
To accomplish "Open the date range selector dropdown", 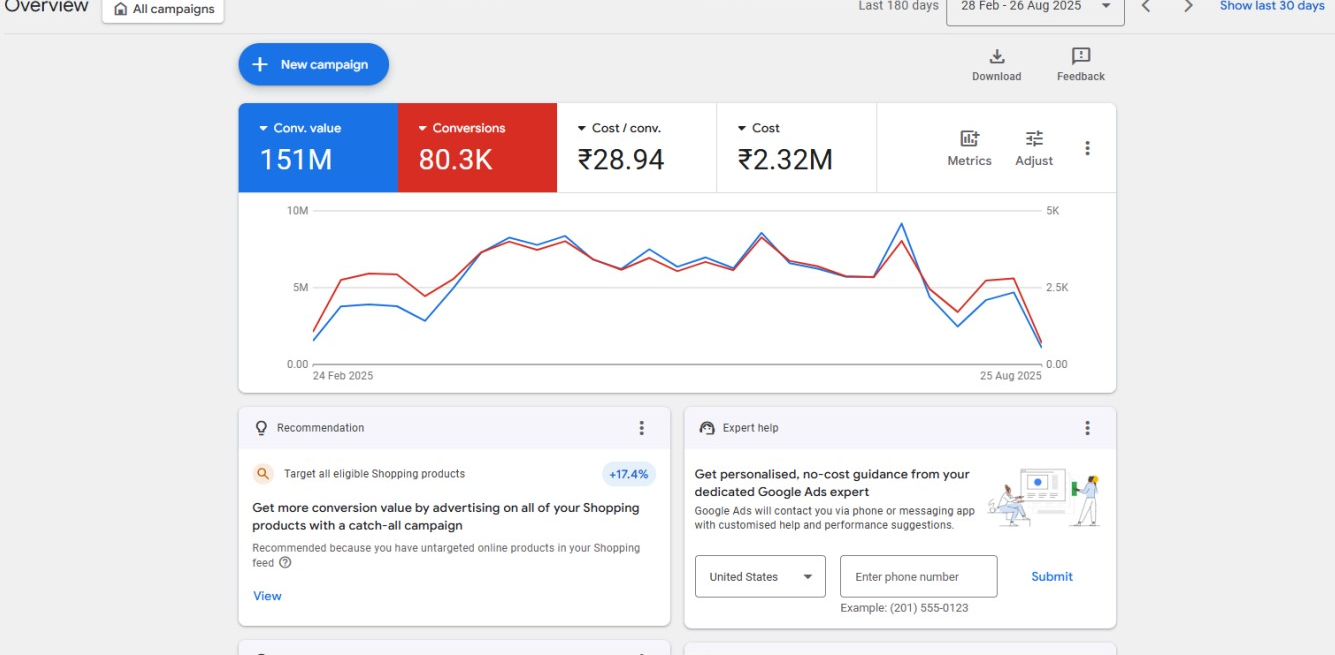I will coord(1035,7).
